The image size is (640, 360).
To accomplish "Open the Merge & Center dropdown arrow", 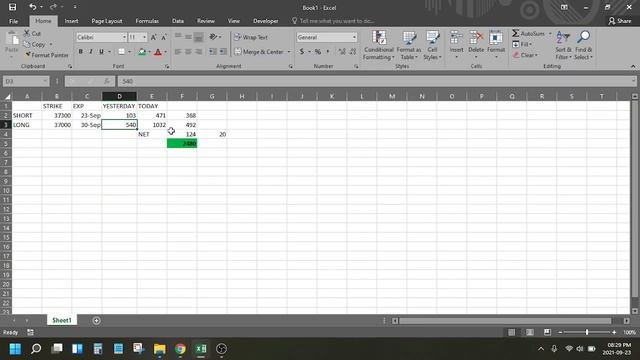I will point(289,52).
